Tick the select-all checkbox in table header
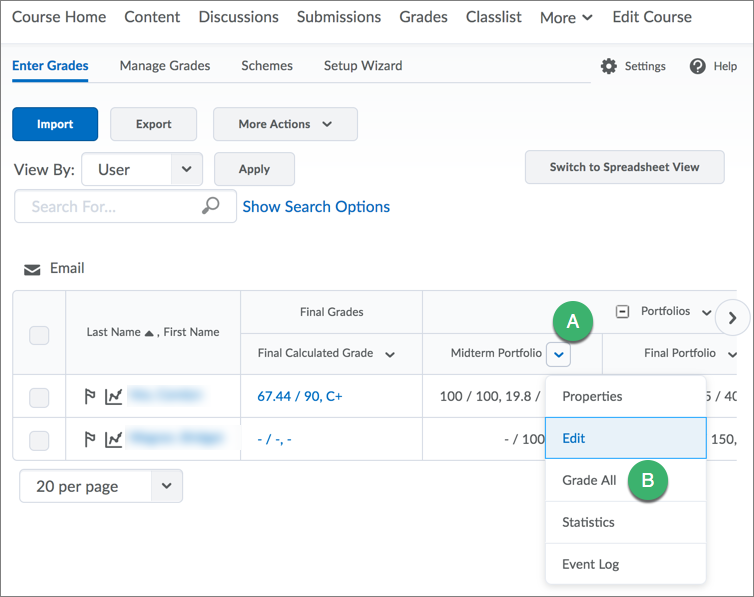This screenshot has height=597, width=754. click(x=39, y=335)
